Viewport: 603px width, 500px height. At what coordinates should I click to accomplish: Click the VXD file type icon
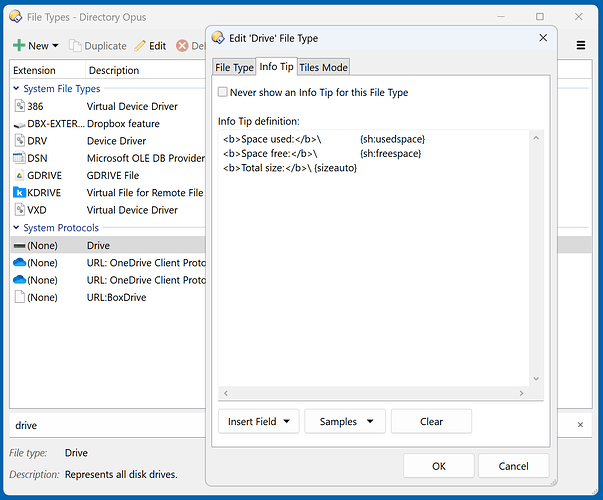coord(20,210)
